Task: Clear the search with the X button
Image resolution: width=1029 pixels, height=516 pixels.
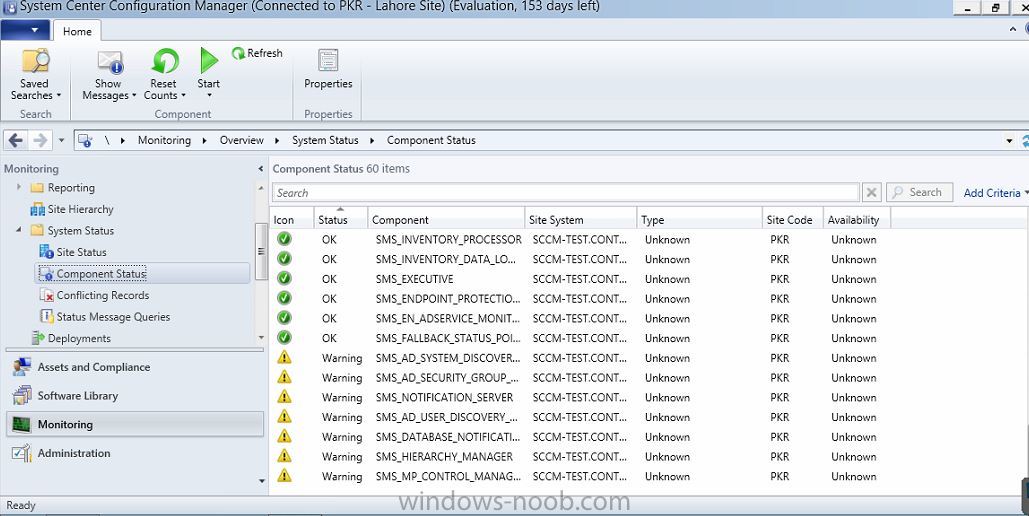Action: (x=871, y=193)
